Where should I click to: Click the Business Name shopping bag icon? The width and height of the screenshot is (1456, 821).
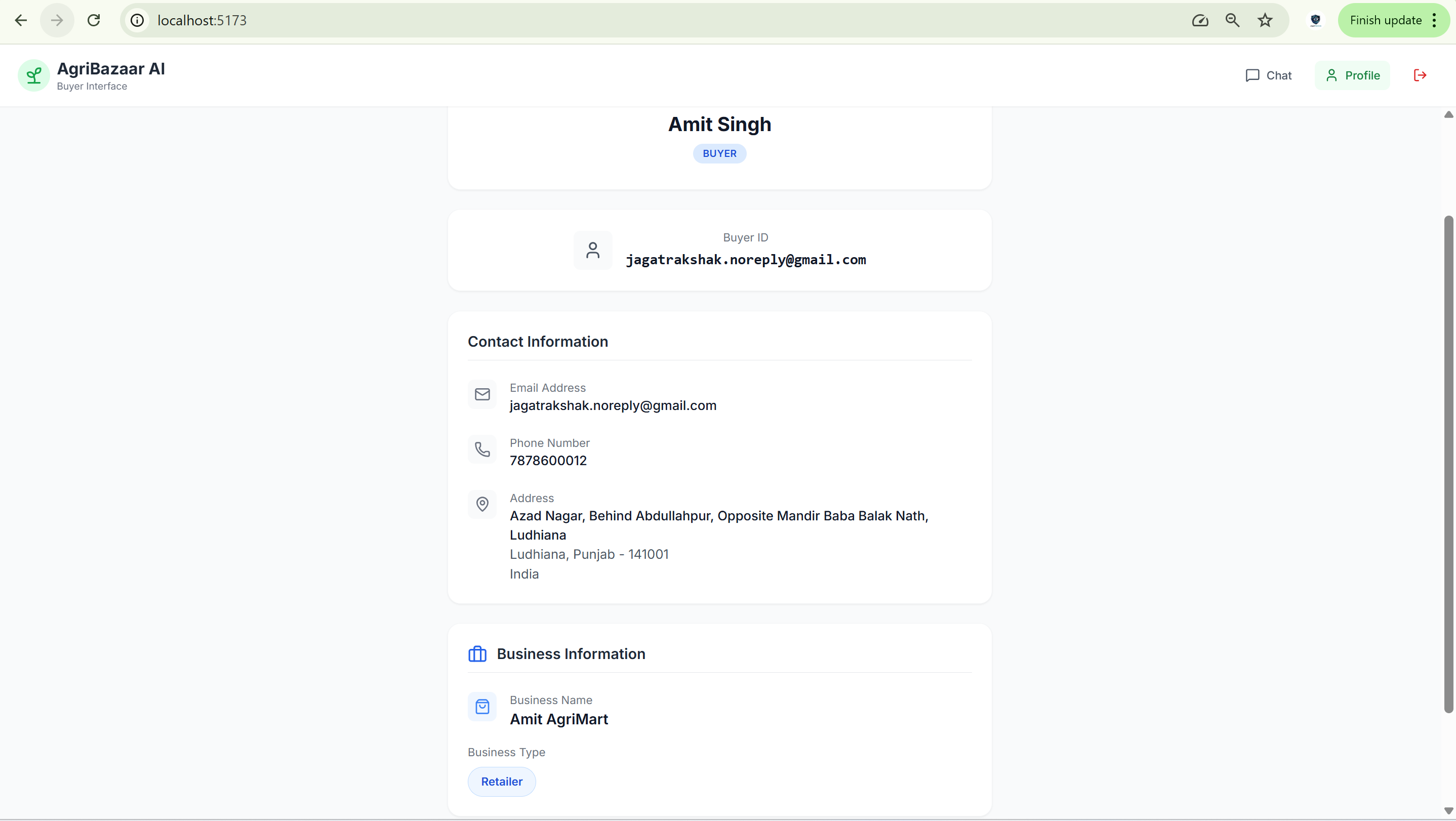pos(482,707)
